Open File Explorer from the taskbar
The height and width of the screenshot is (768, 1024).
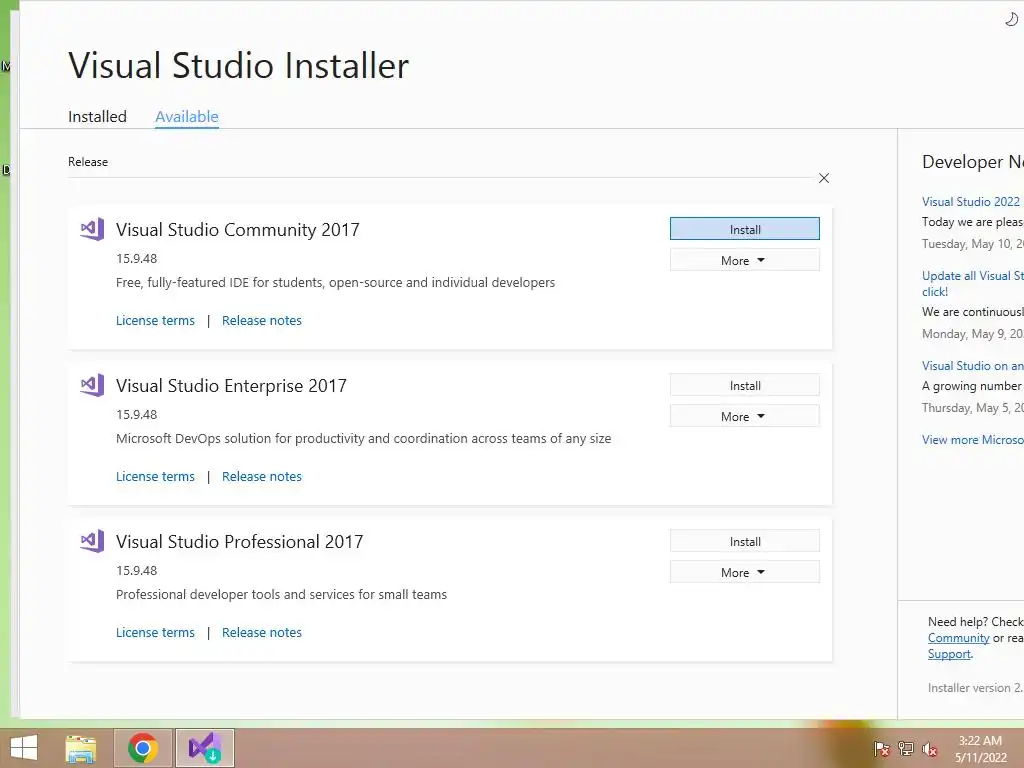click(81, 748)
